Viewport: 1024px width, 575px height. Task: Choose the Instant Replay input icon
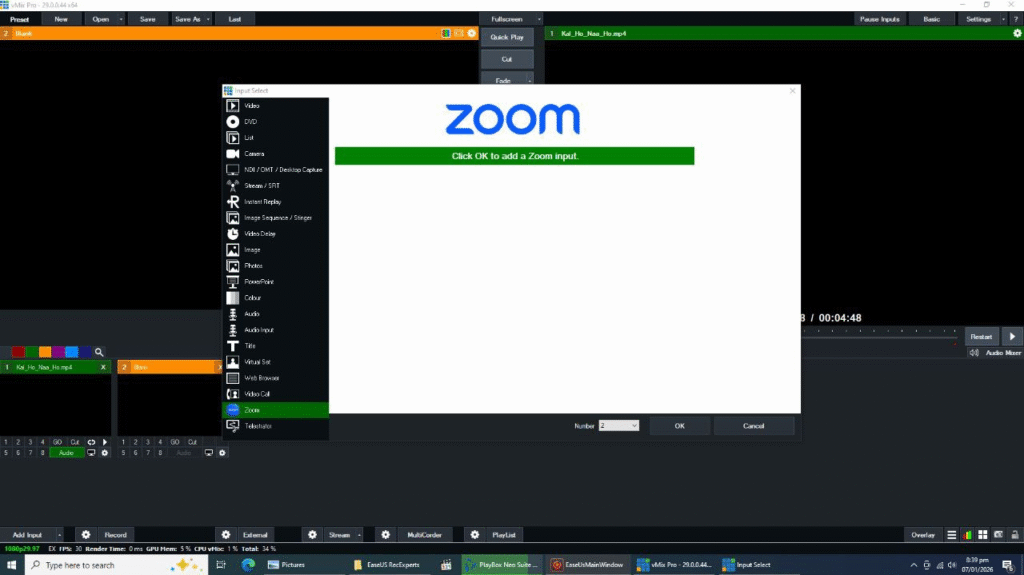(232, 201)
